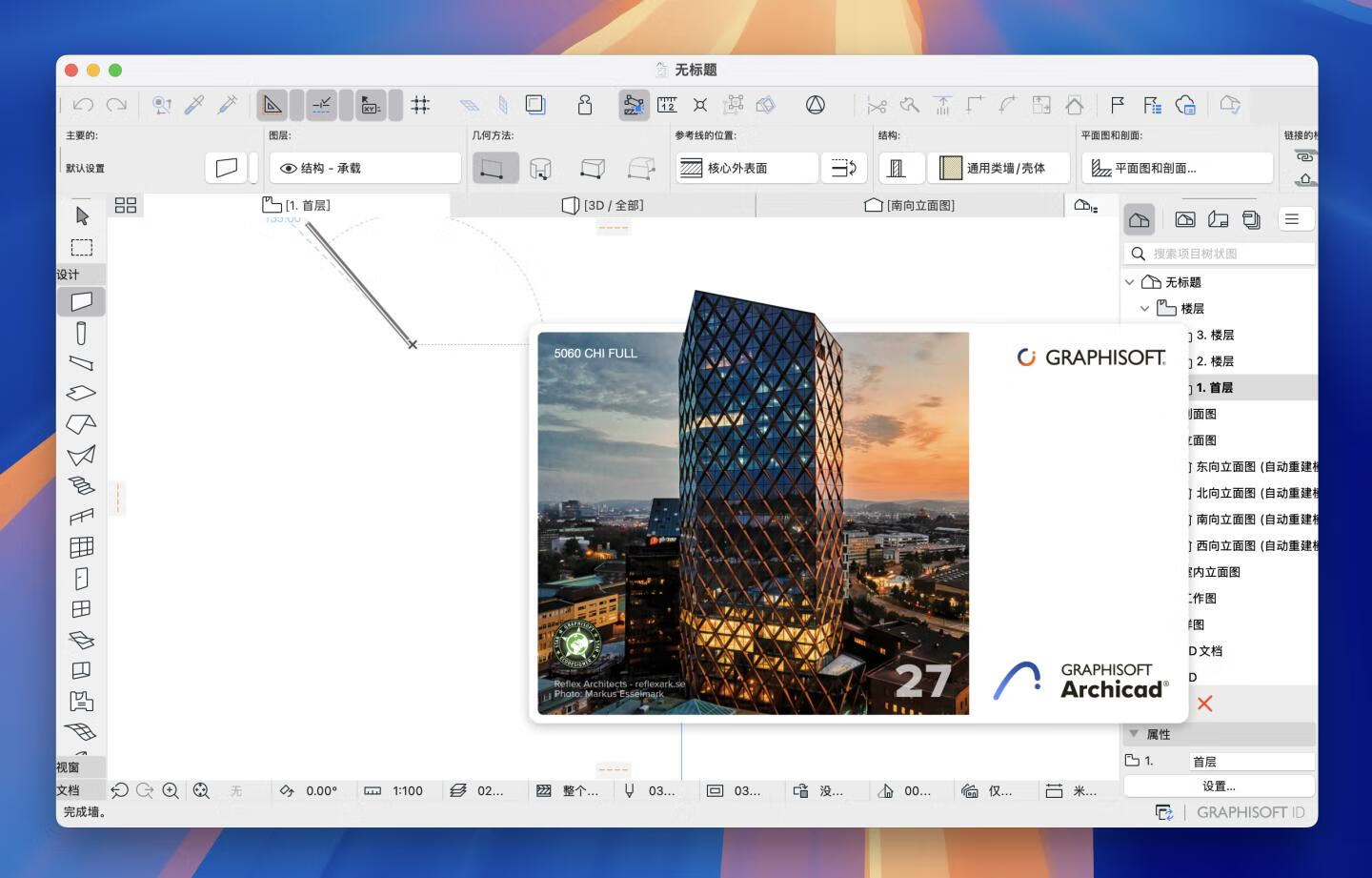Select the Door tool
This screenshot has height=878, width=1372.
[81, 578]
